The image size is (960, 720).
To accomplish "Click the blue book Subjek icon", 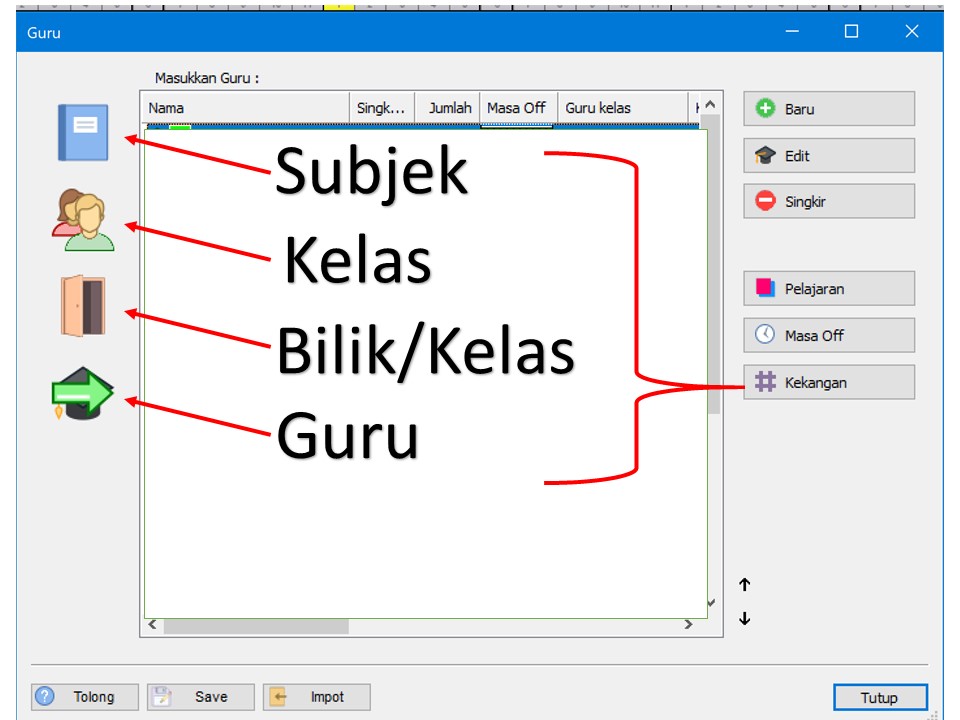I will 82,133.
